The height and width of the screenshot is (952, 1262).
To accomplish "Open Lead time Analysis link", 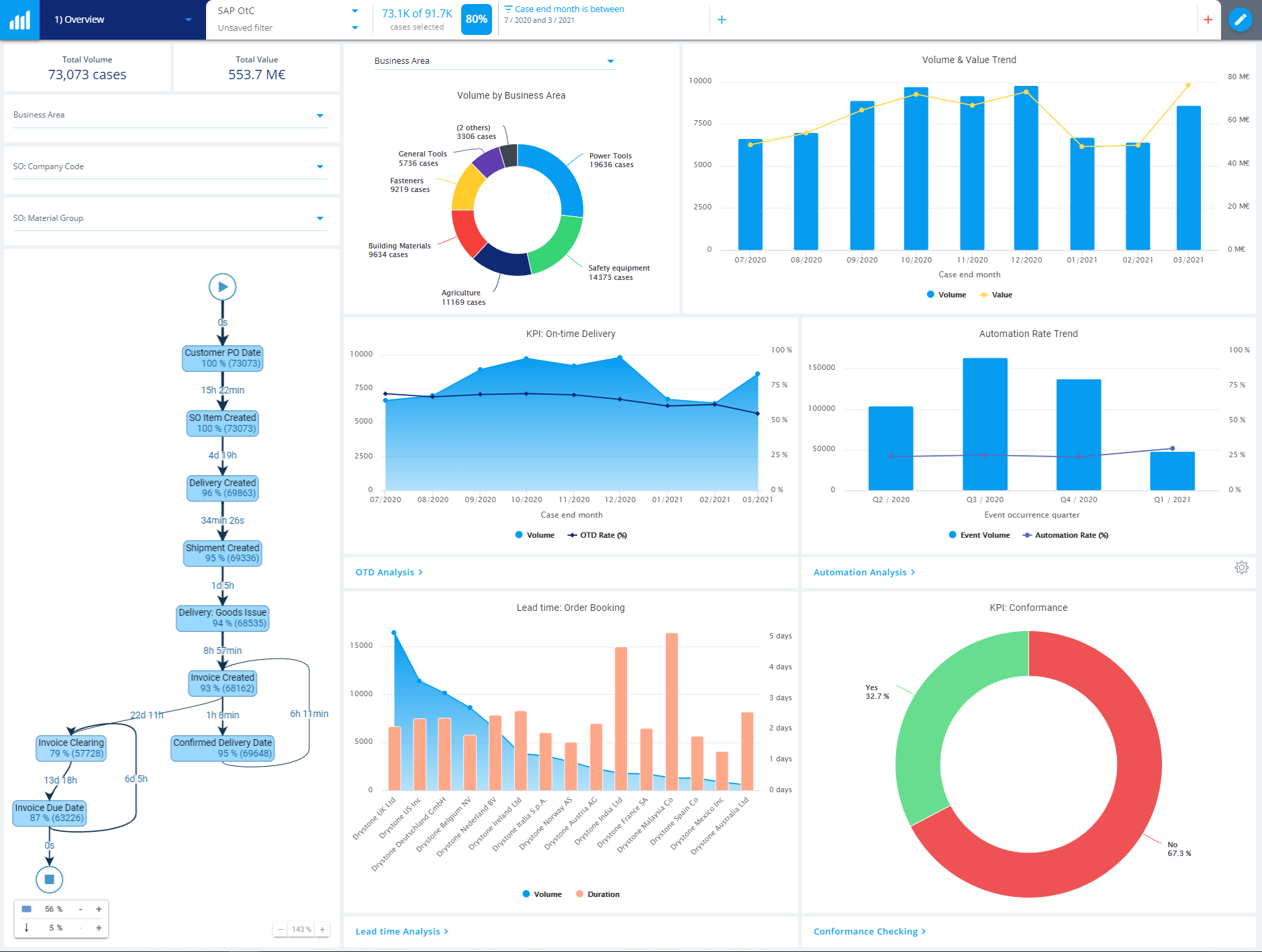I will pyautogui.click(x=402, y=931).
